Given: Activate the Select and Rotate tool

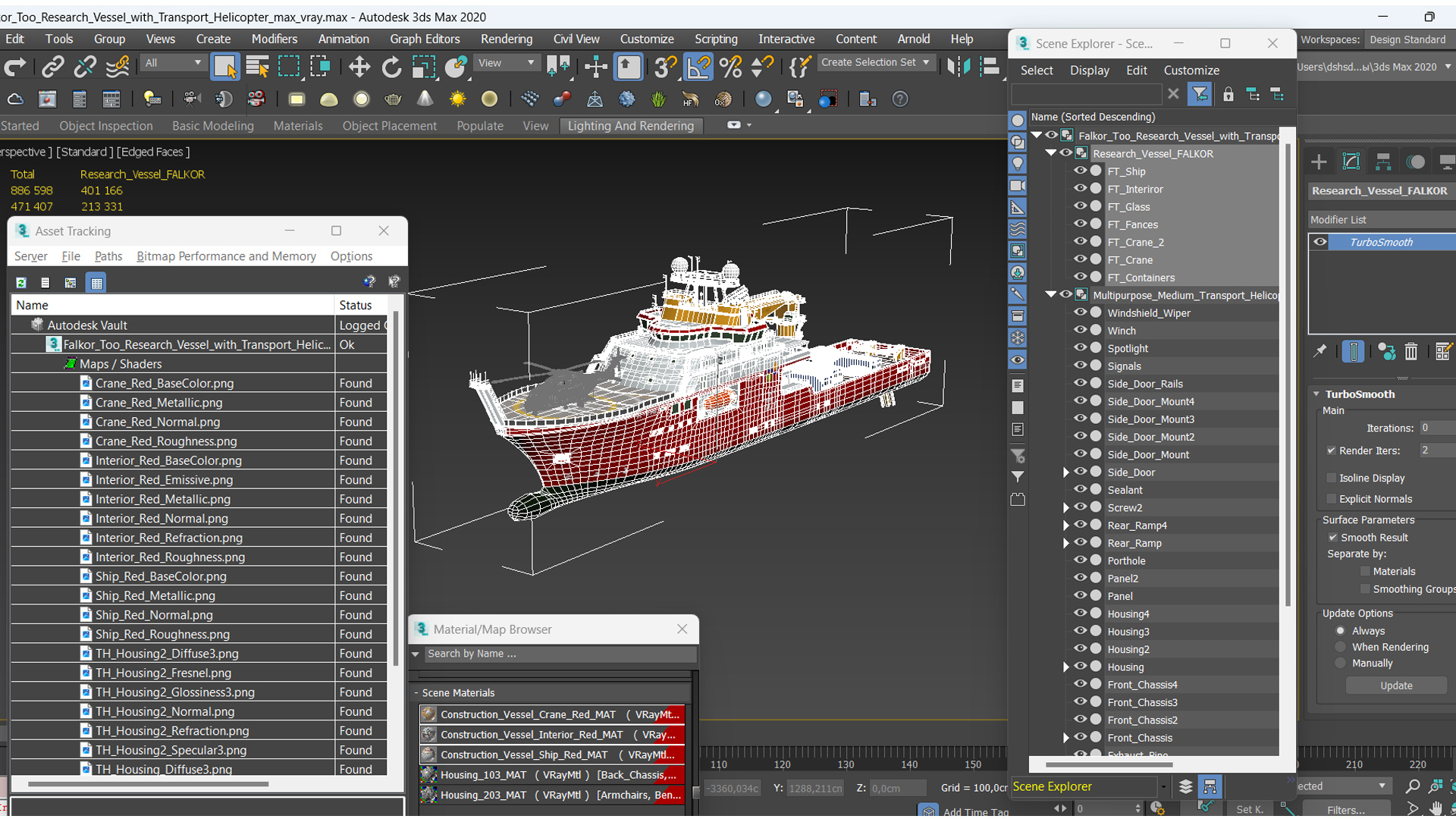Looking at the screenshot, I should click(391, 67).
